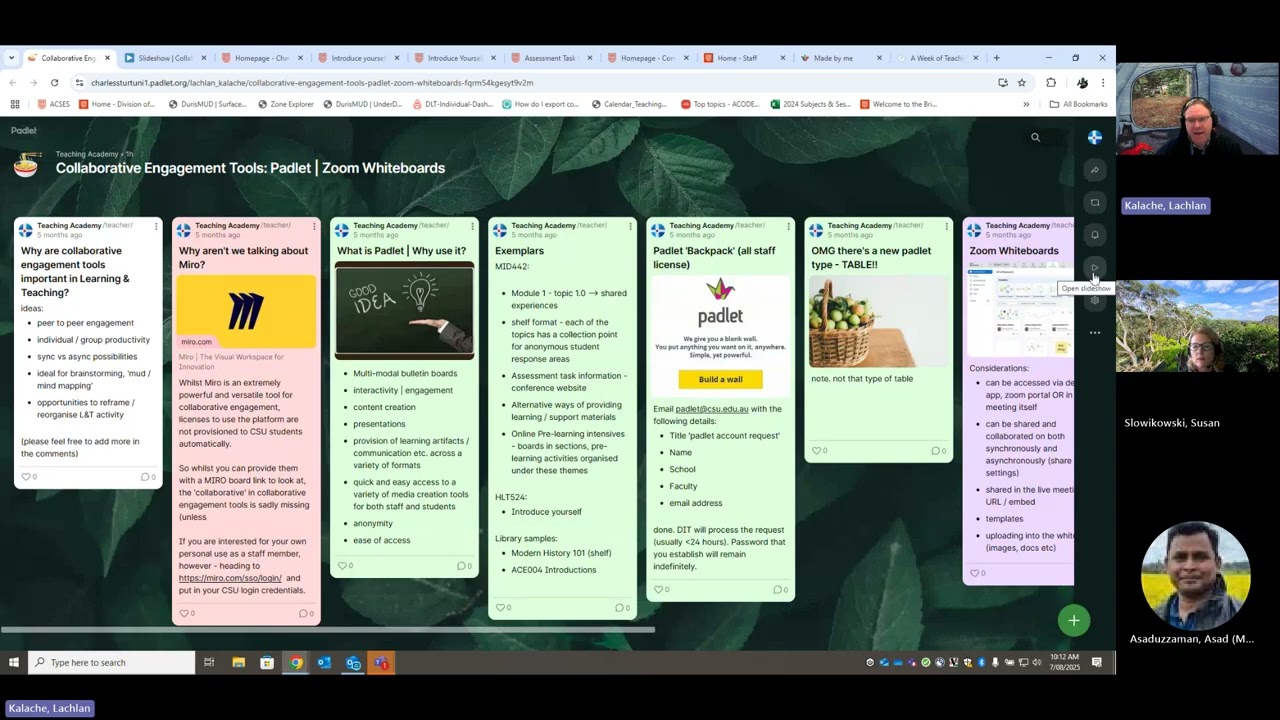Open options menu on the Miro post
Viewport: 1280px width, 720px height.
(x=314, y=227)
